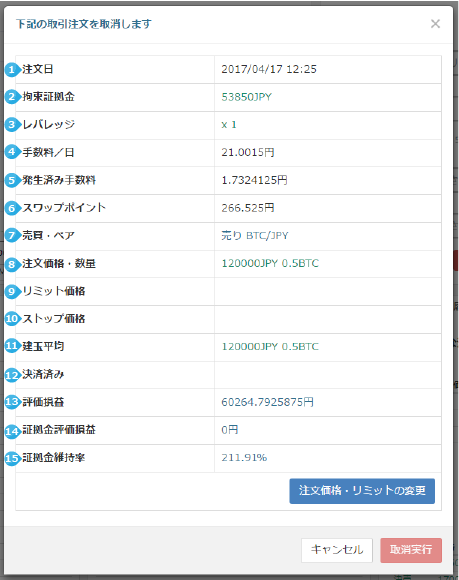Close the dialog with the X button
The image size is (459, 580).
[x=435, y=24]
